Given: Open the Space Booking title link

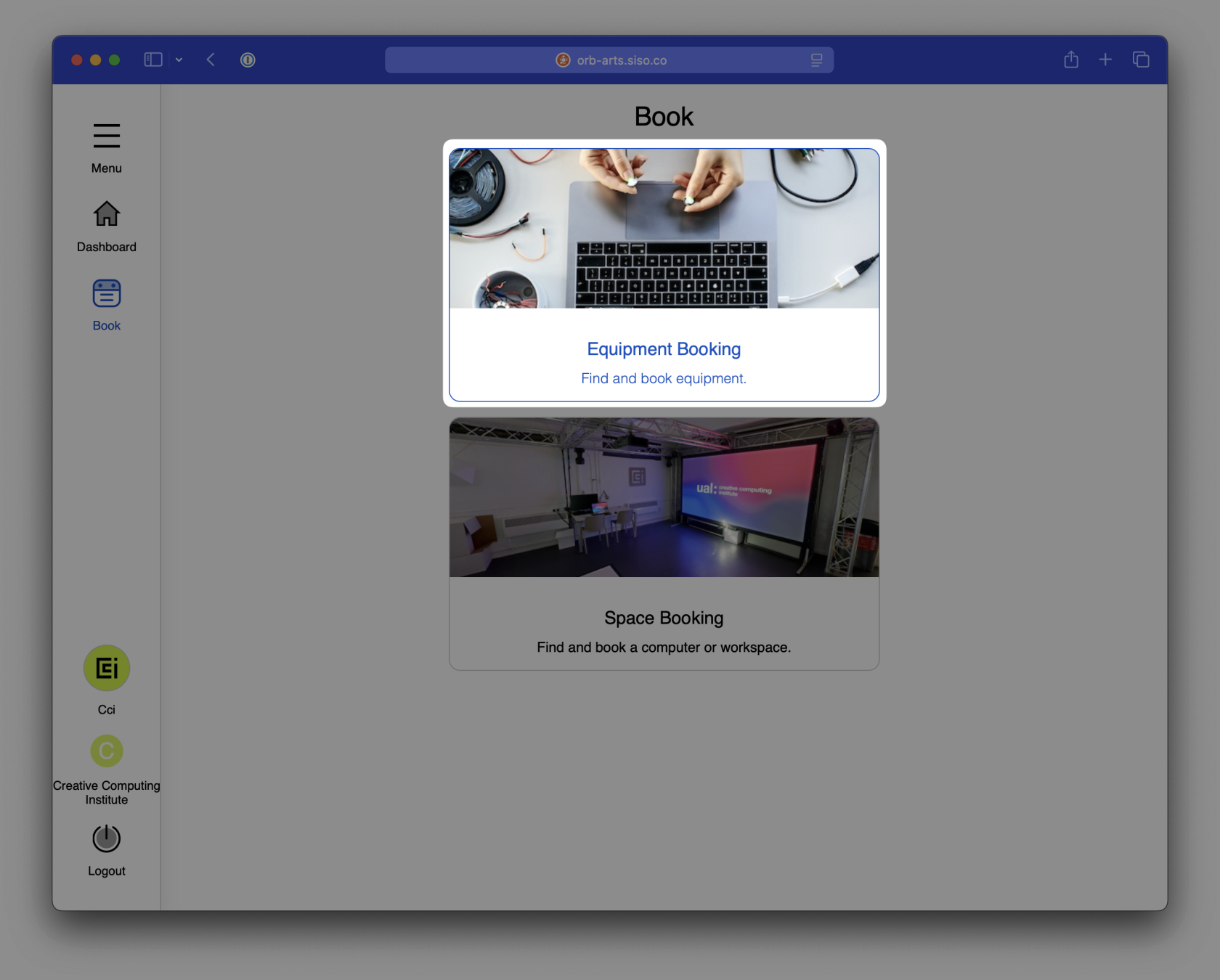Looking at the screenshot, I should click(664, 618).
